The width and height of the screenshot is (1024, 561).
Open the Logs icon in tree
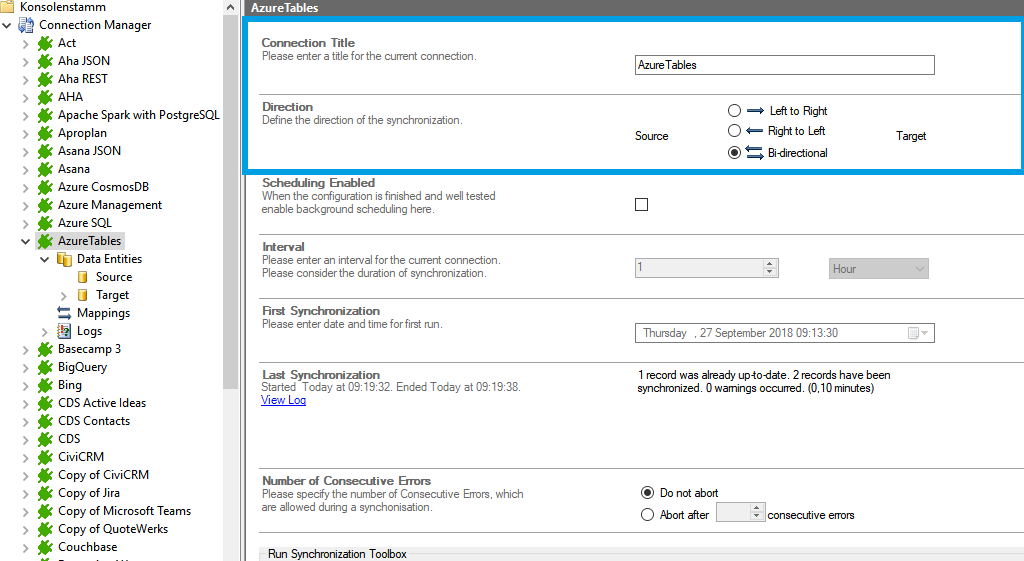pyautogui.click(x=64, y=331)
